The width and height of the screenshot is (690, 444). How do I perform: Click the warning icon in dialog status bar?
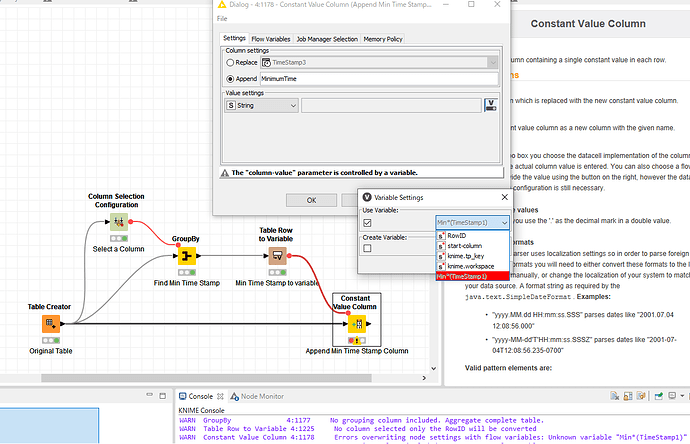[x=225, y=173]
